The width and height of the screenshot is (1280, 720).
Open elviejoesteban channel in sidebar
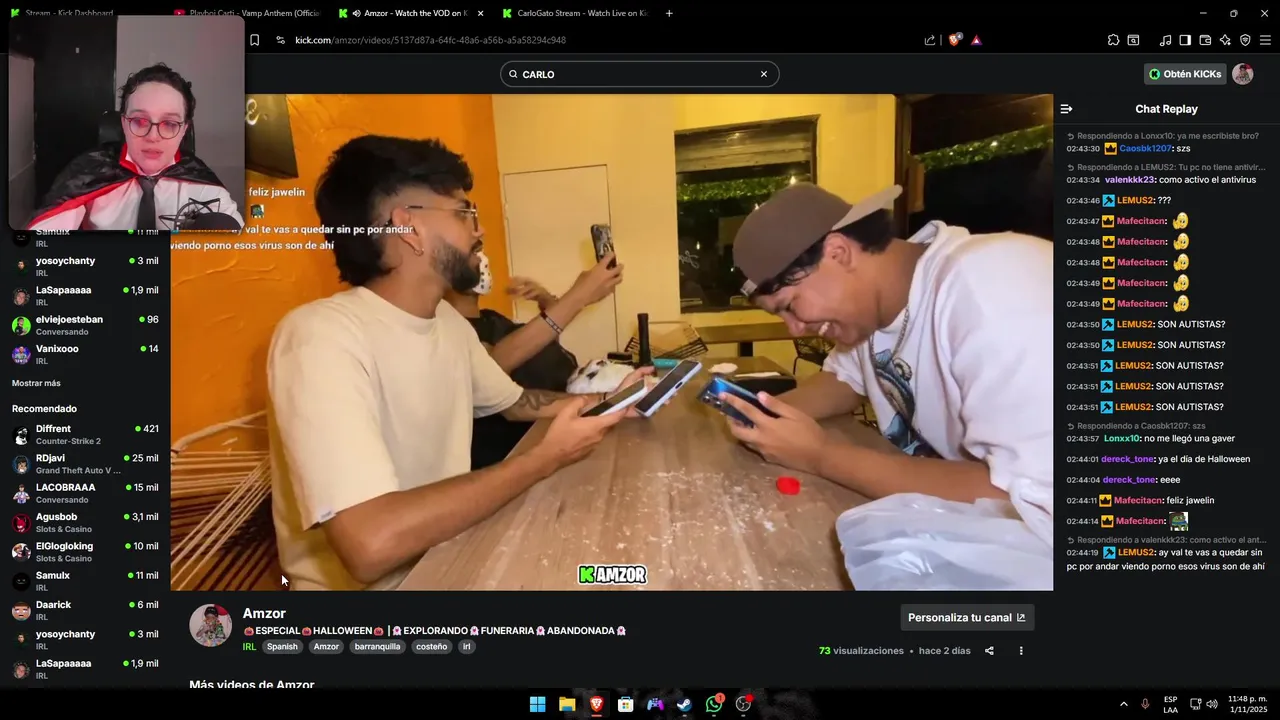[85, 325]
